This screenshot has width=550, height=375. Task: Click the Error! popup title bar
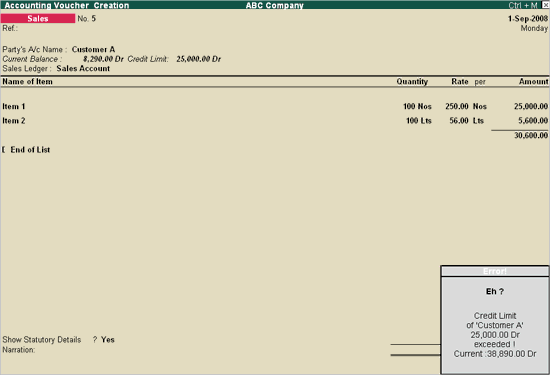coord(495,271)
